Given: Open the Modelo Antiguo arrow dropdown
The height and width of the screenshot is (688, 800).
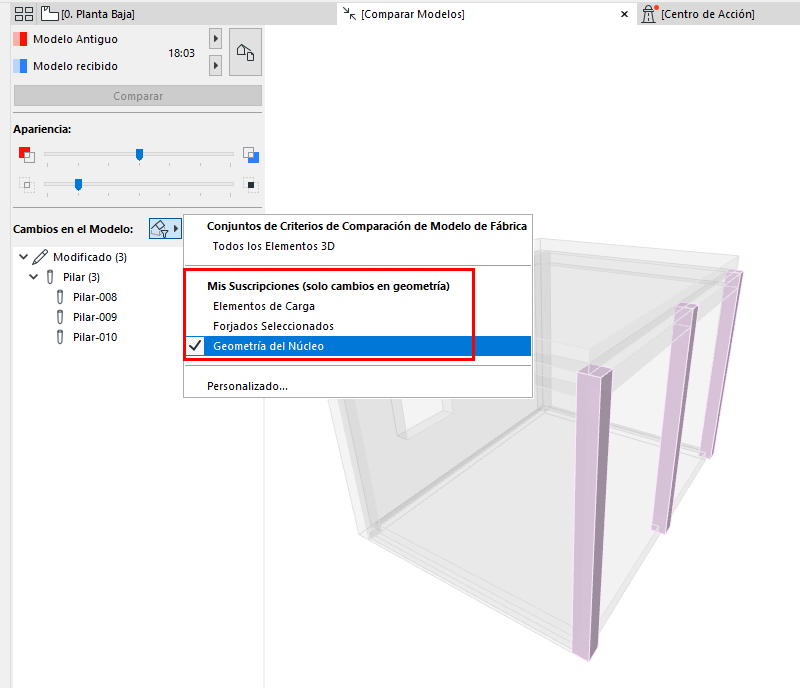Looking at the screenshot, I should tap(215, 39).
